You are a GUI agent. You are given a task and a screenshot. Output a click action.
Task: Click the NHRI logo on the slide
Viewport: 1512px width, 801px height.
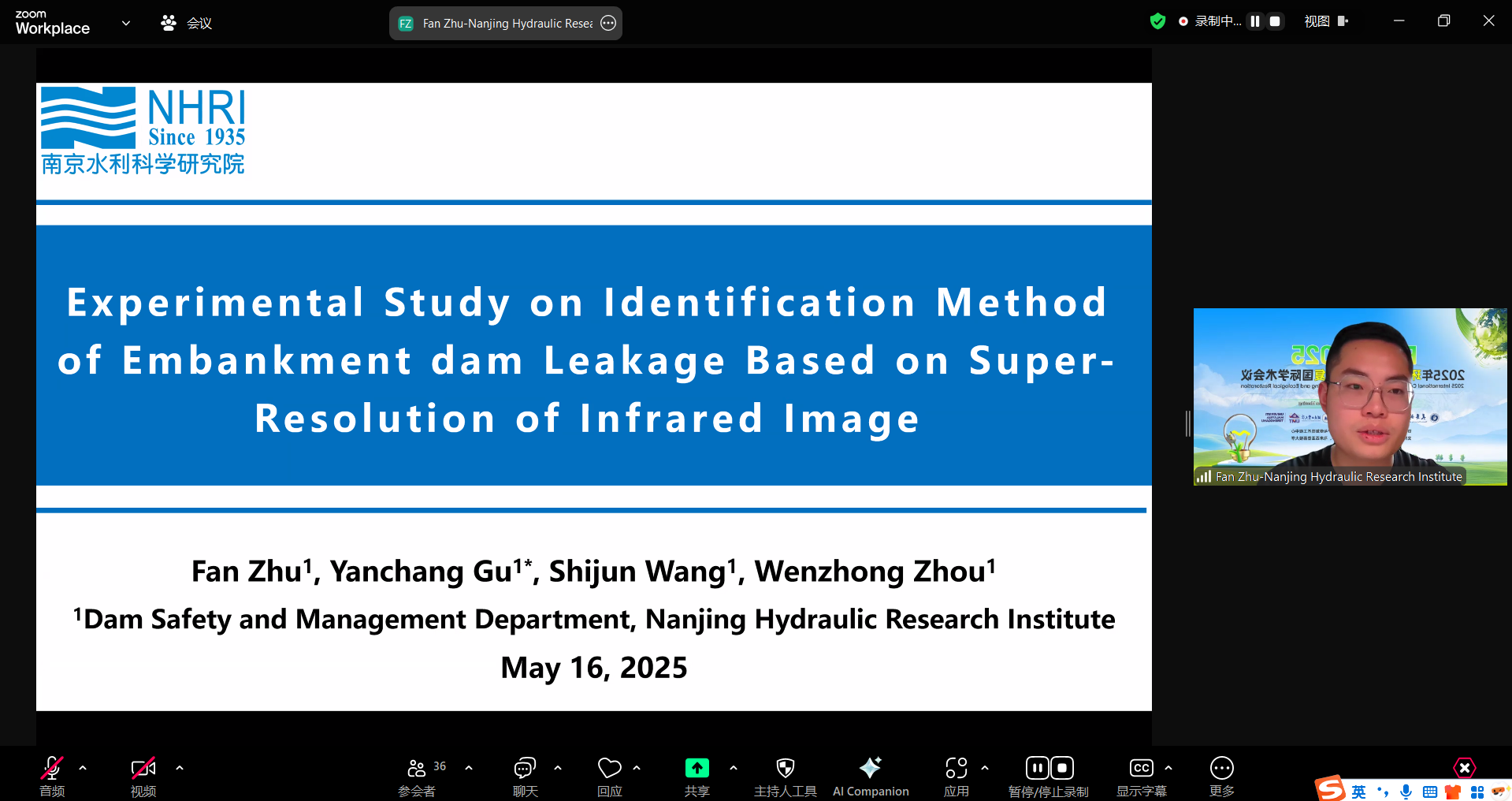pos(143,131)
